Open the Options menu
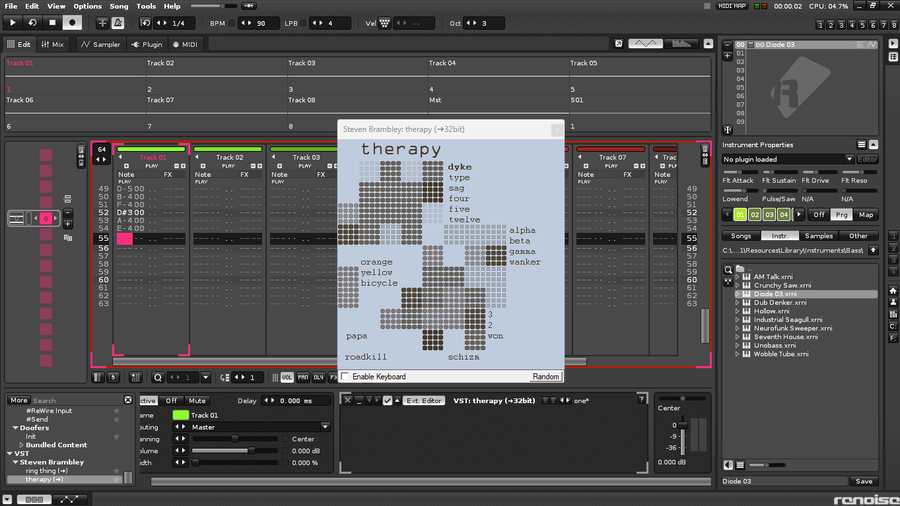Screen dimensions: 900x506 click(87, 6)
